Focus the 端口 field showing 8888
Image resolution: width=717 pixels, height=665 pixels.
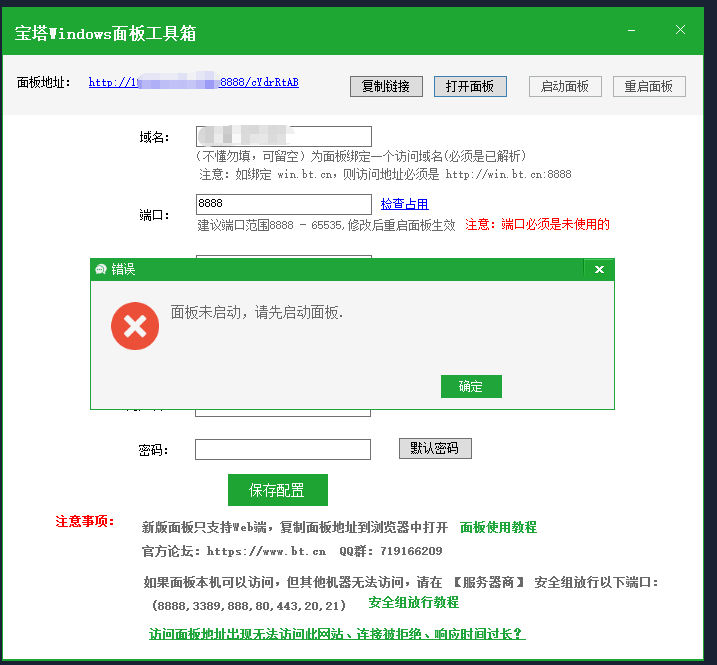(284, 204)
